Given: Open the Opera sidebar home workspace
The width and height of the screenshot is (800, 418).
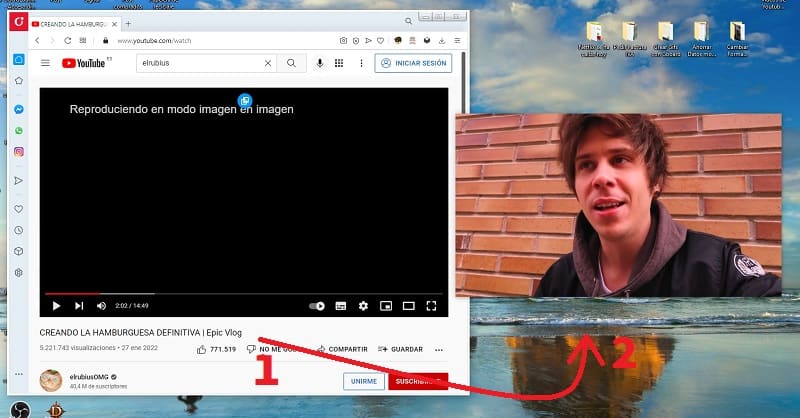Looking at the screenshot, I should click(19, 60).
